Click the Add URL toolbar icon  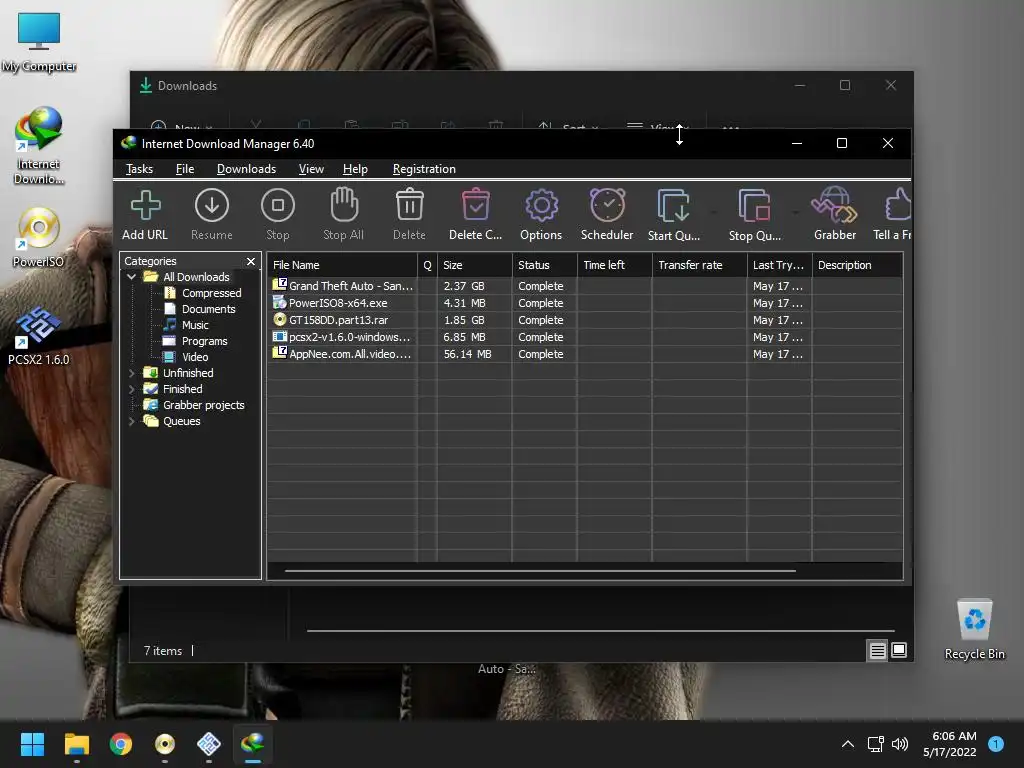point(145,206)
